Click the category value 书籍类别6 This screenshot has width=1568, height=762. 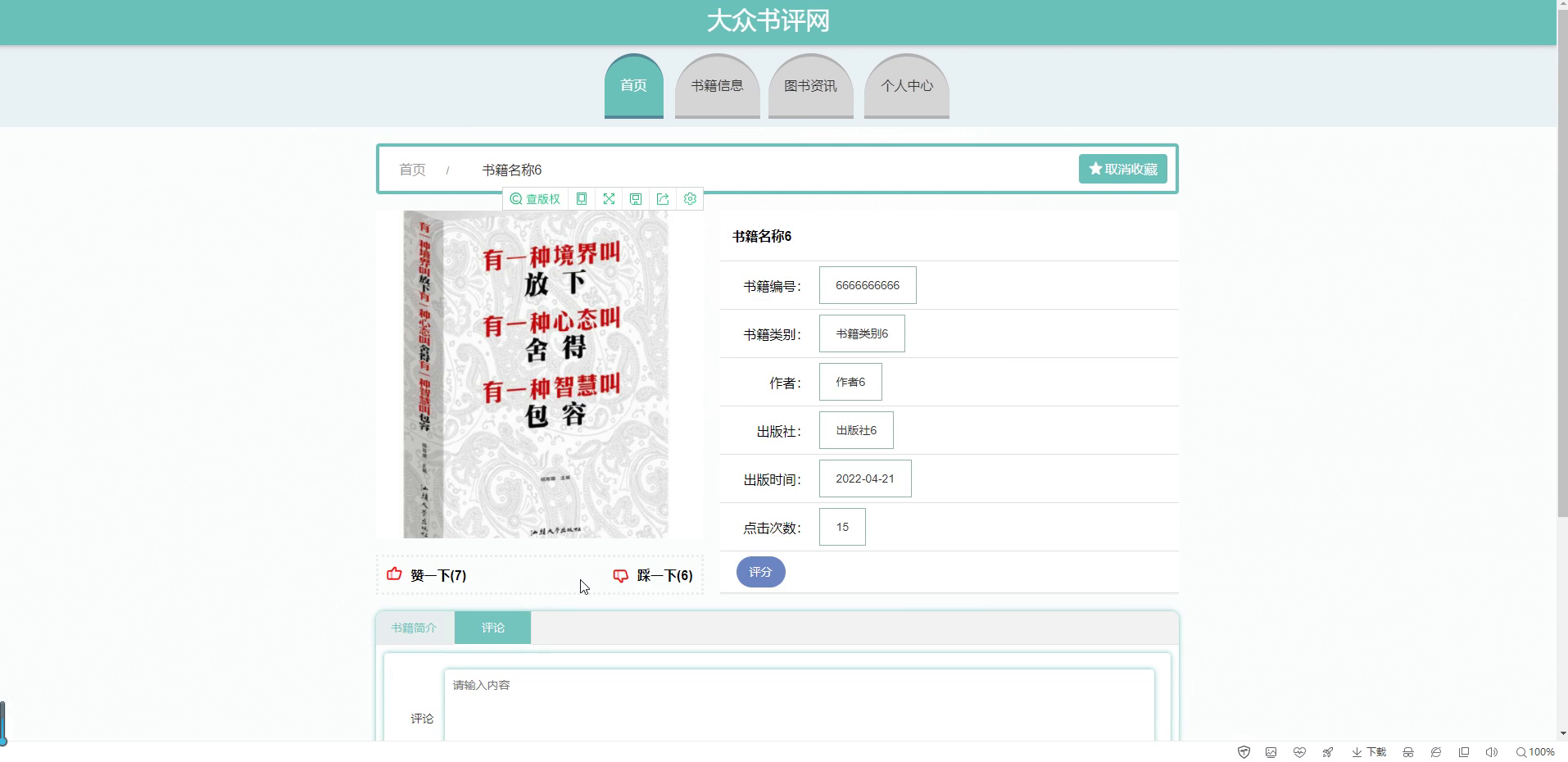[862, 333]
